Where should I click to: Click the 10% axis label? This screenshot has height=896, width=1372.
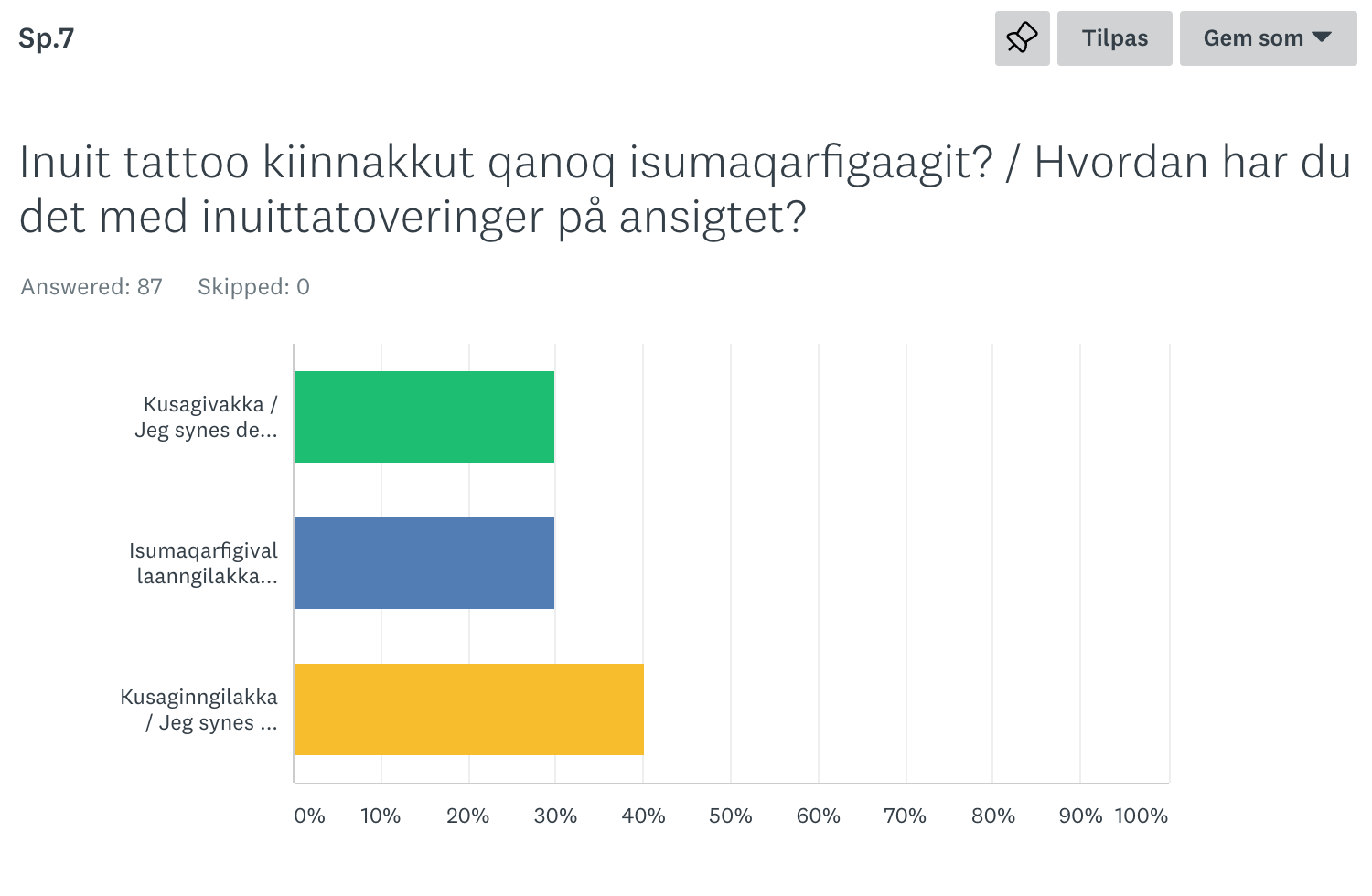tap(381, 816)
